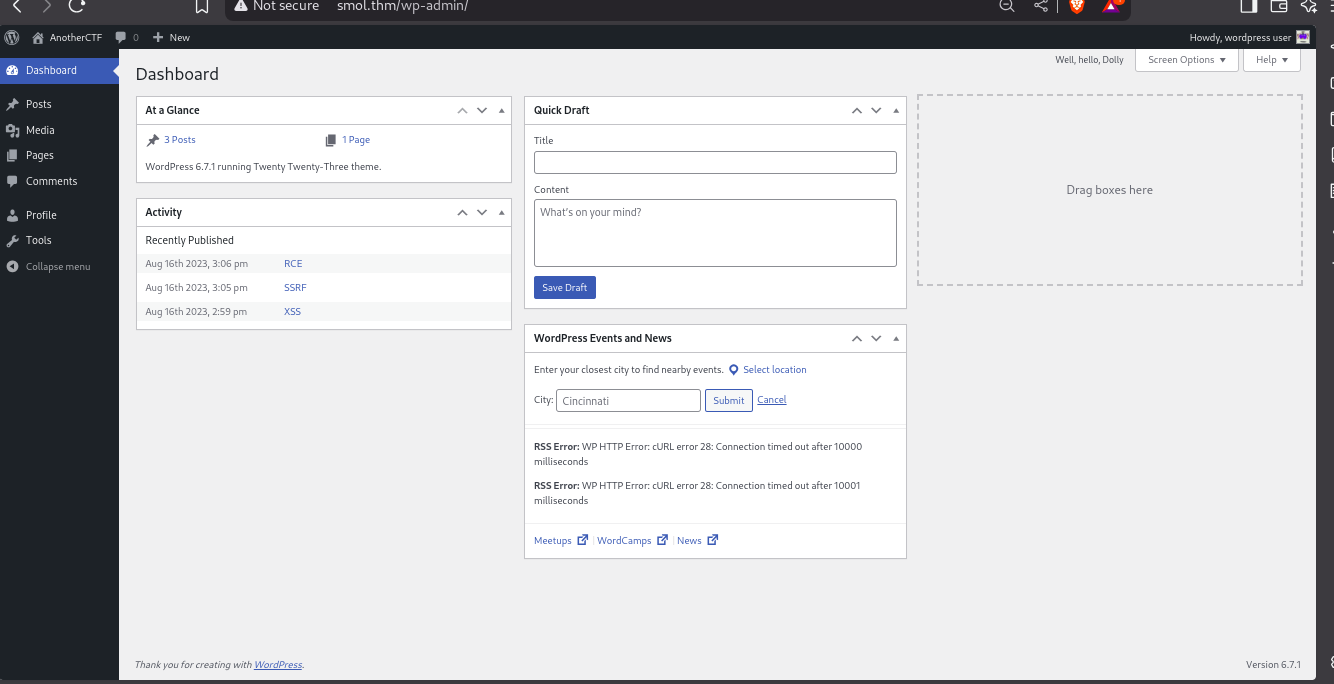Click the Quick Draft Title field
This screenshot has width=1334, height=684.
[x=715, y=163]
